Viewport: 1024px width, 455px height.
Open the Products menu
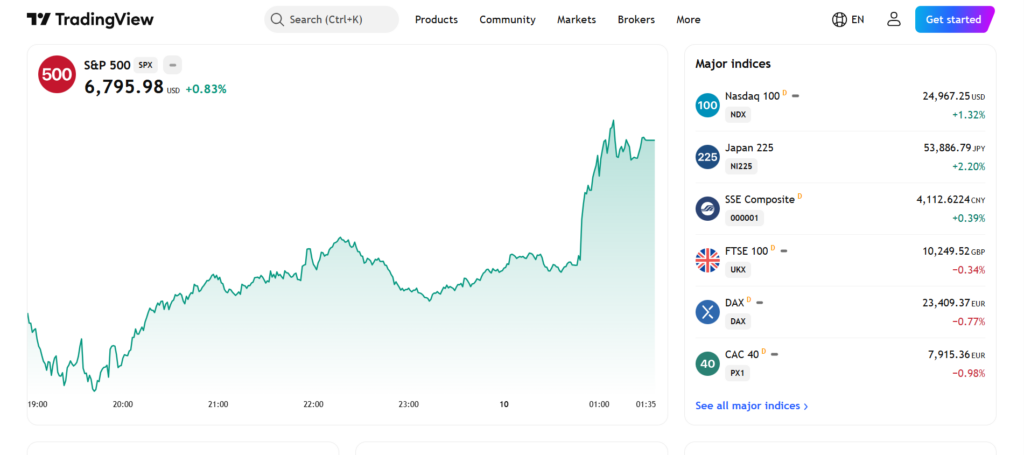pyautogui.click(x=436, y=20)
